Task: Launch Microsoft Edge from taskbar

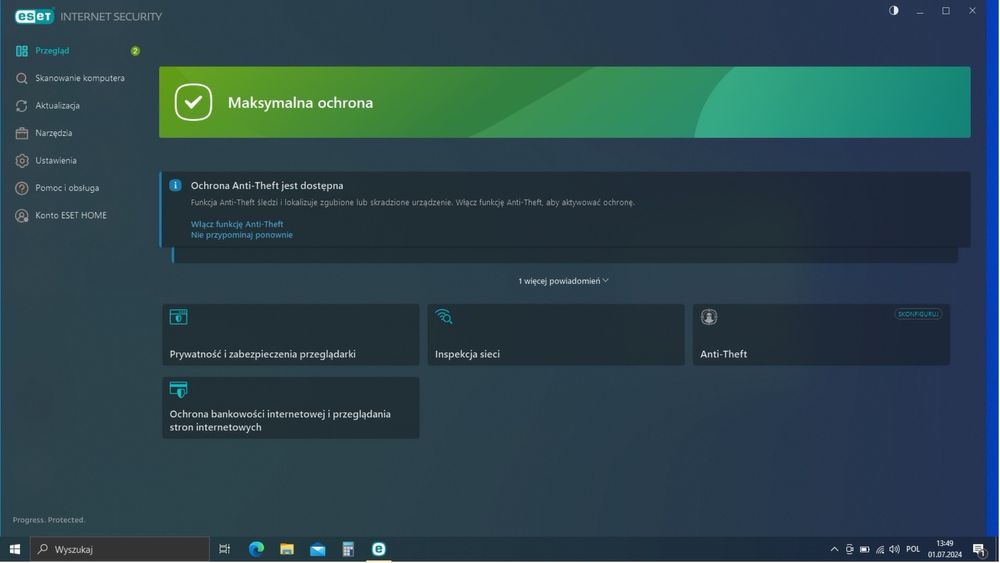Action: (x=256, y=549)
